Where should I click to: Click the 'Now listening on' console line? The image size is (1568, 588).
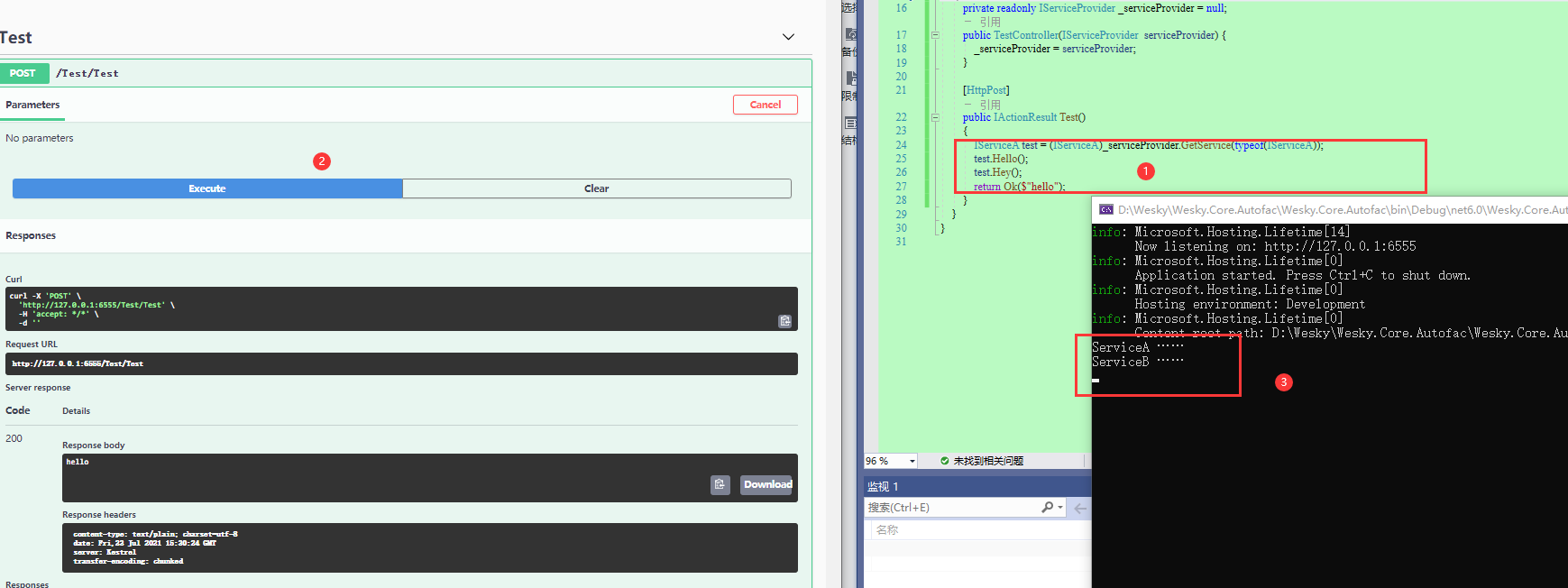pos(1275,246)
